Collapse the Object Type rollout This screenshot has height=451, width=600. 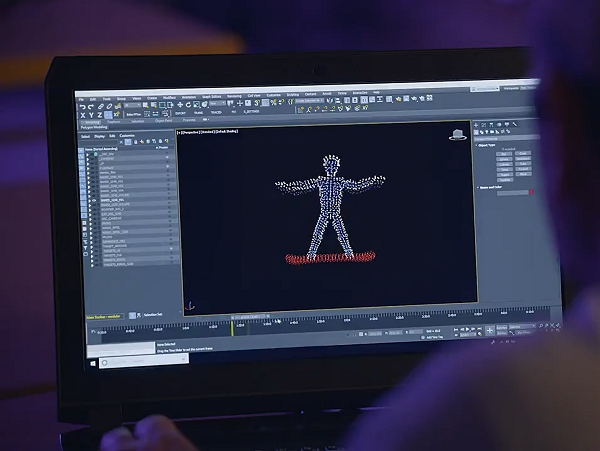pyautogui.click(x=476, y=145)
